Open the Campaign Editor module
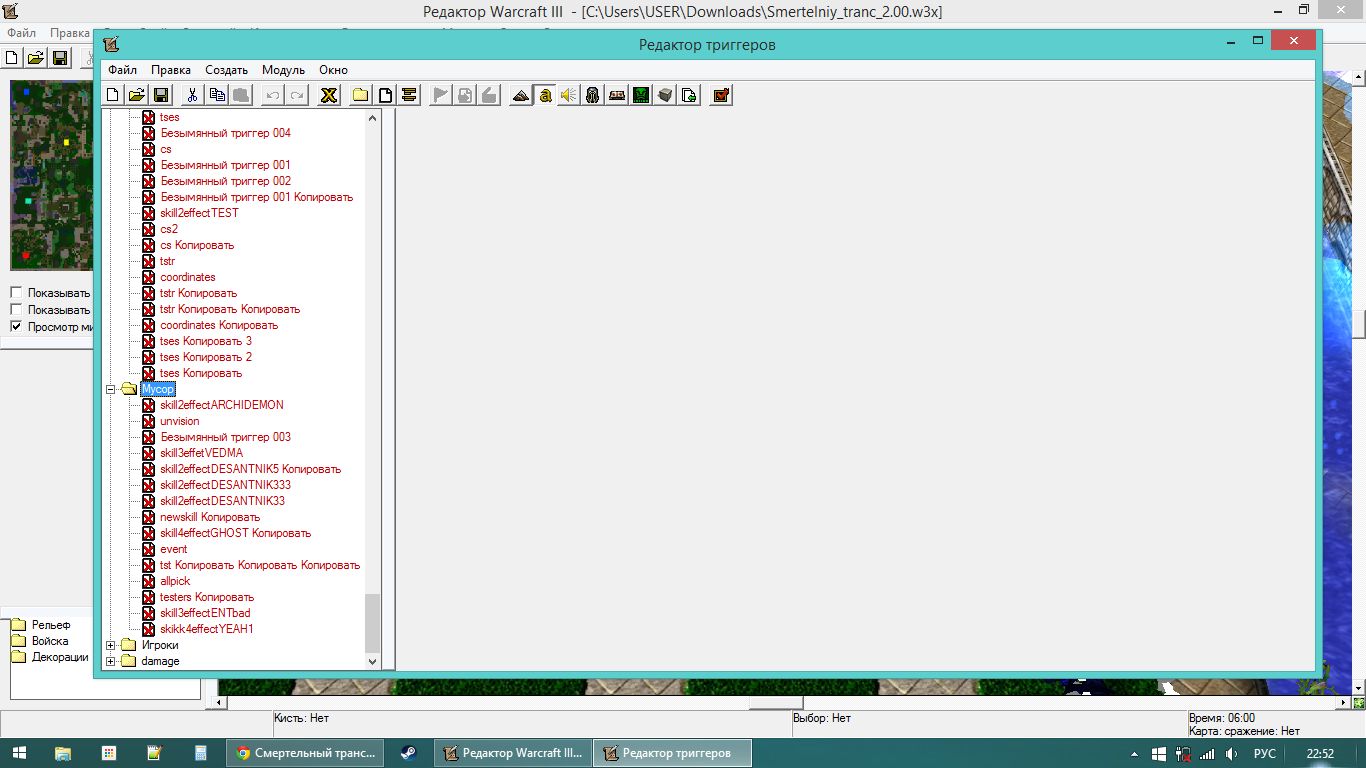This screenshot has width=1366, height=768. 616,95
